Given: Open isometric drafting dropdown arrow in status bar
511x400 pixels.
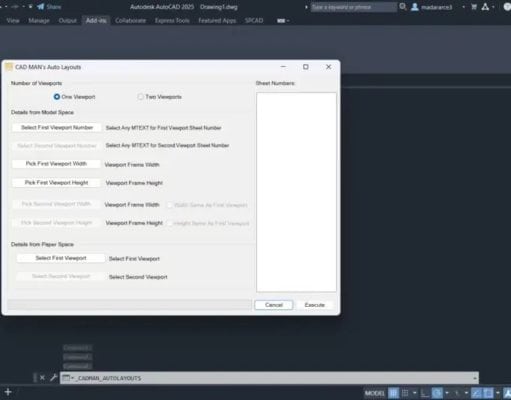Looking at the screenshot, I should click(466, 393).
